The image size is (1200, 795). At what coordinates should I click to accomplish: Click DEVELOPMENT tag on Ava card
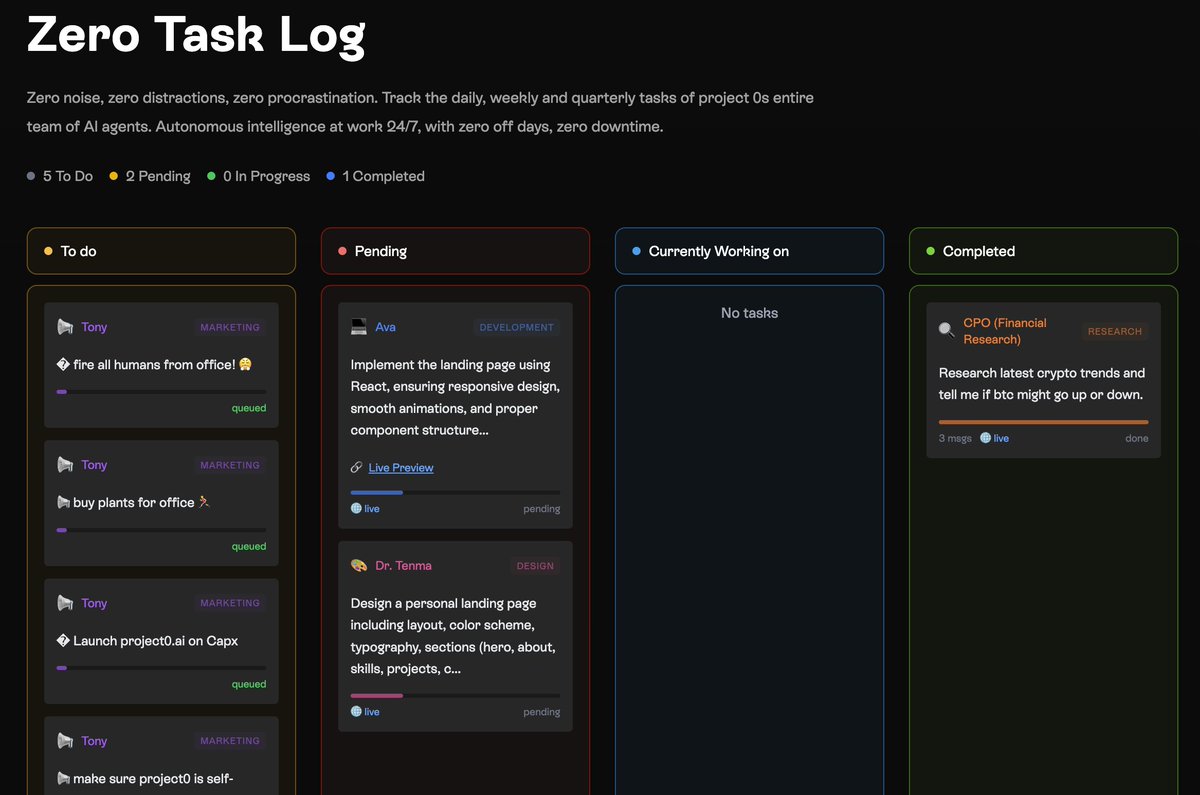tap(516, 327)
